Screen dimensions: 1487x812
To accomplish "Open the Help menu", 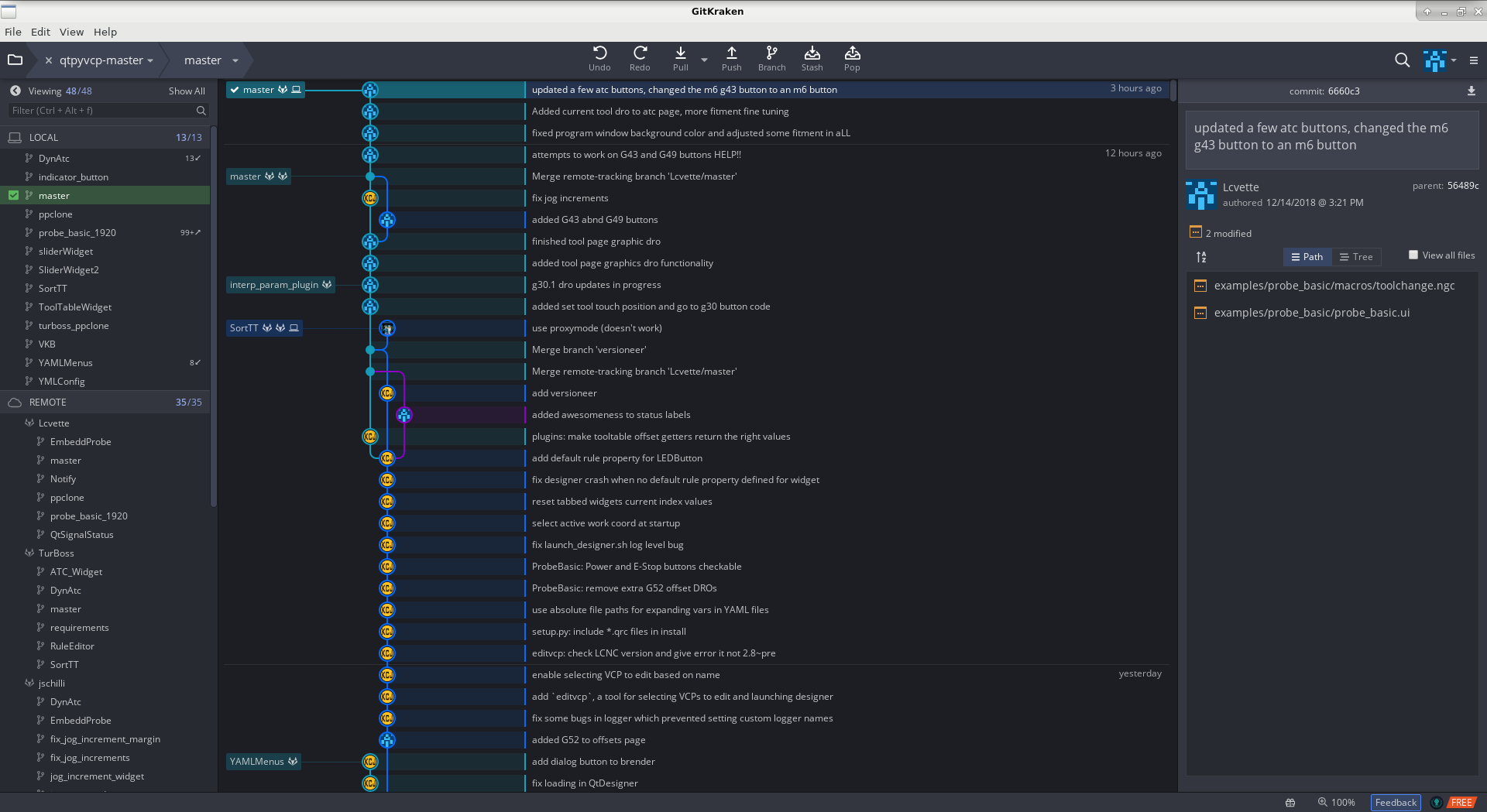I will [105, 32].
